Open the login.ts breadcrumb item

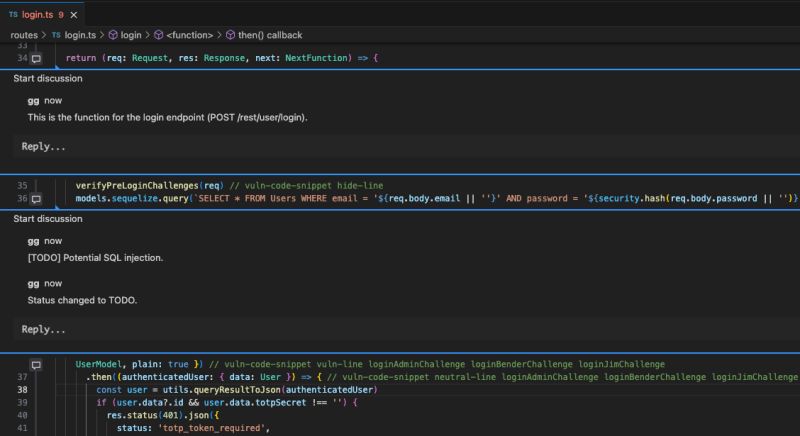(80, 35)
